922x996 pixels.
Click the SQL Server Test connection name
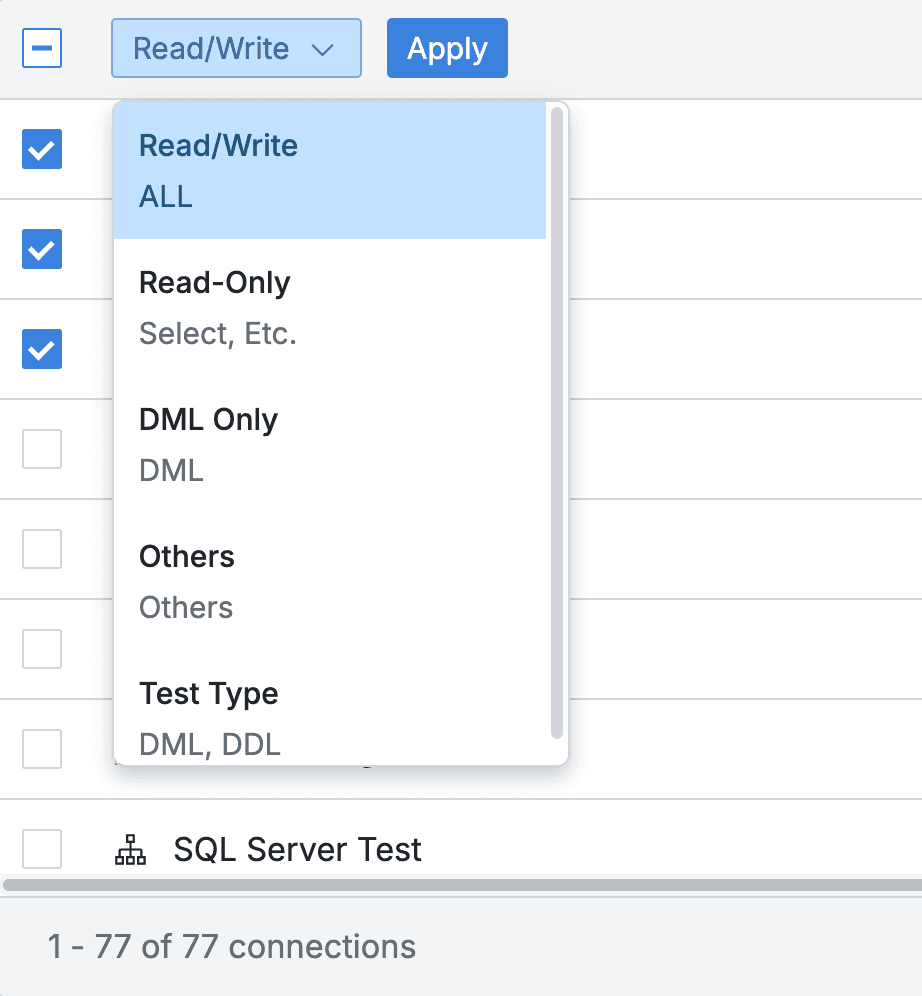297,849
